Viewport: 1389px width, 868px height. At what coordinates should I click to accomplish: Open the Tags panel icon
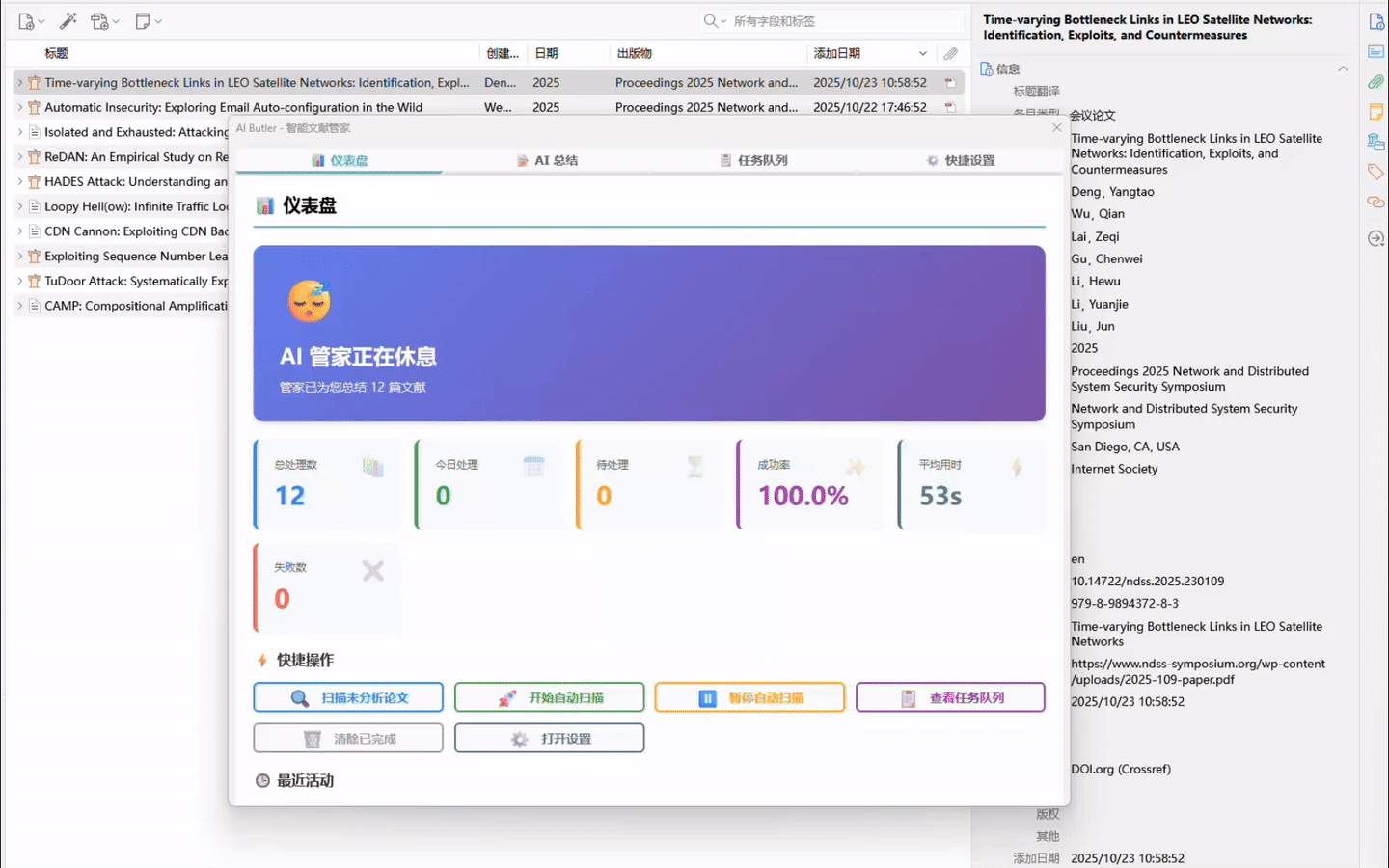pos(1375,171)
